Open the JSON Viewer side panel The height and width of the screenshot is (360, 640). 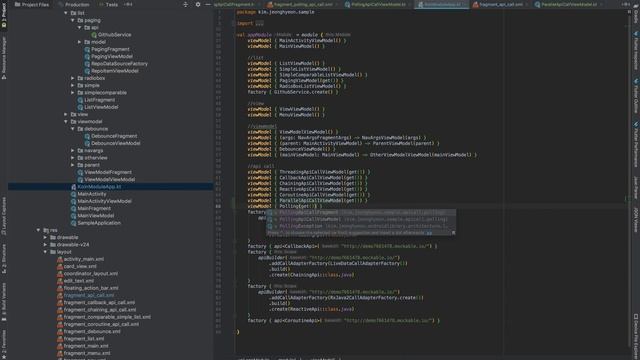pyautogui.click(x=636, y=220)
